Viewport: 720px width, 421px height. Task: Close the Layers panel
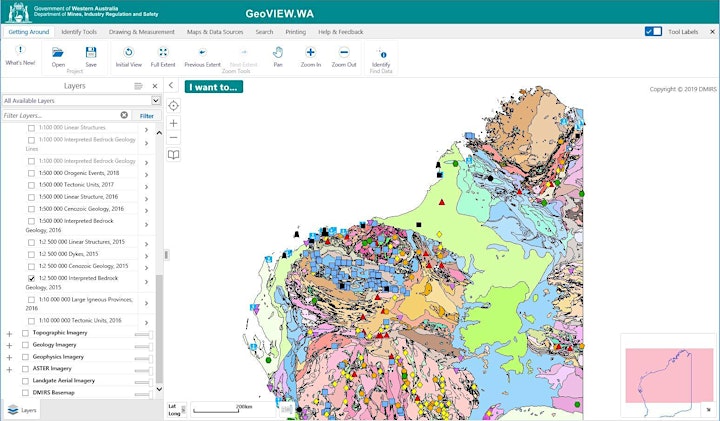click(155, 86)
